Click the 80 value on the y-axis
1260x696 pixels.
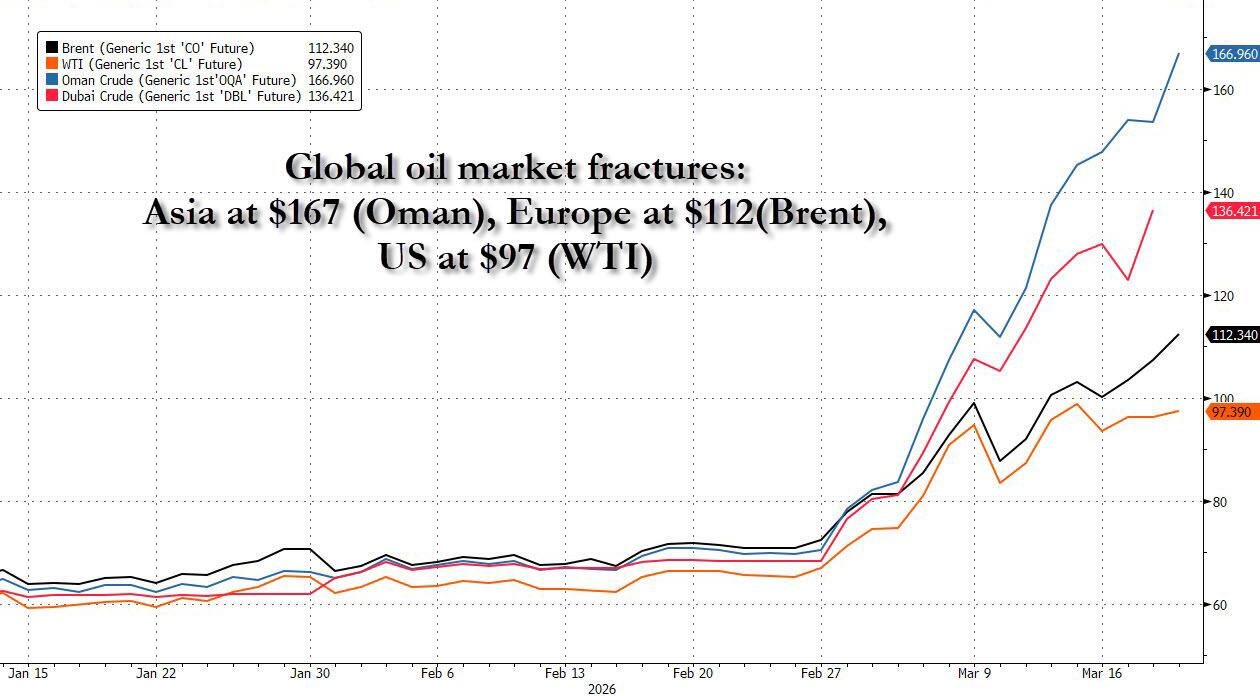tap(1220, 502)
